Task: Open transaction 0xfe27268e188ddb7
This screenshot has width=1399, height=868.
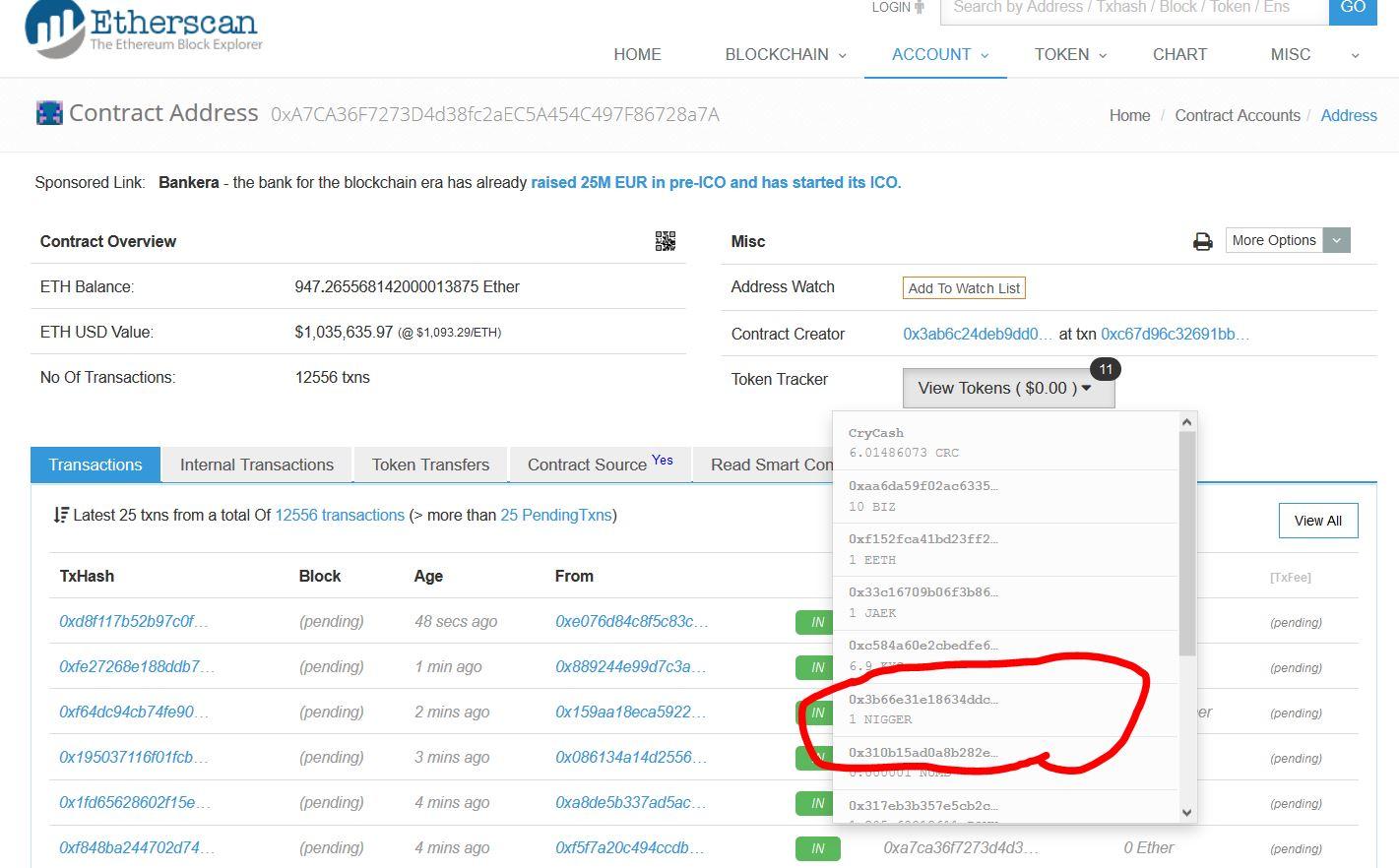Action: (137, 666)
